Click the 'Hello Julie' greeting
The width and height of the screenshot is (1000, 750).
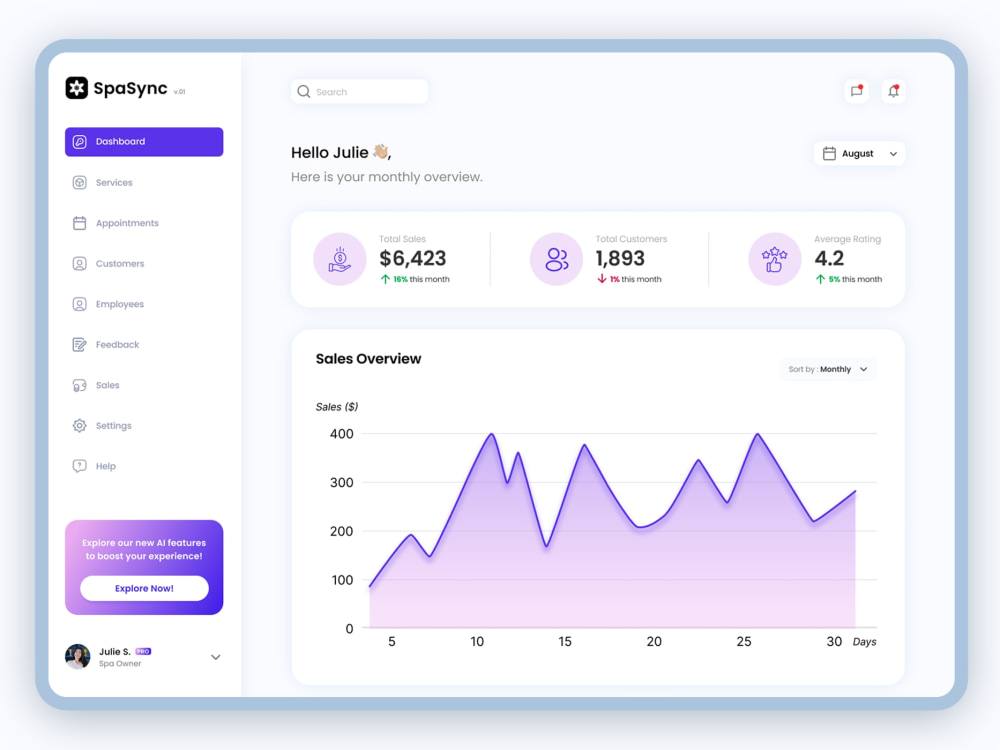point(330,153)
